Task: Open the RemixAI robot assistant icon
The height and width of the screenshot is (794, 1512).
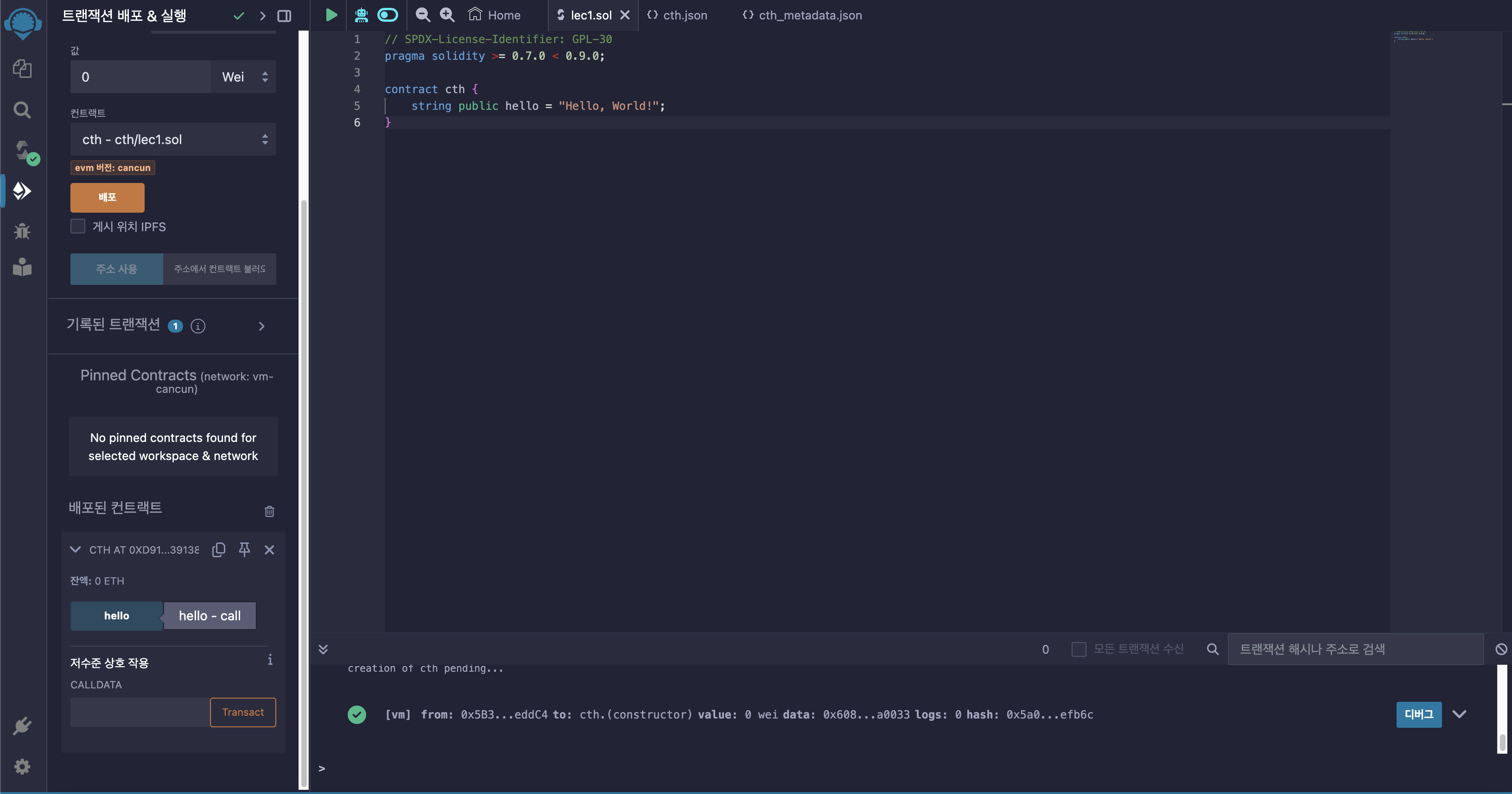Action: (361, 15)
